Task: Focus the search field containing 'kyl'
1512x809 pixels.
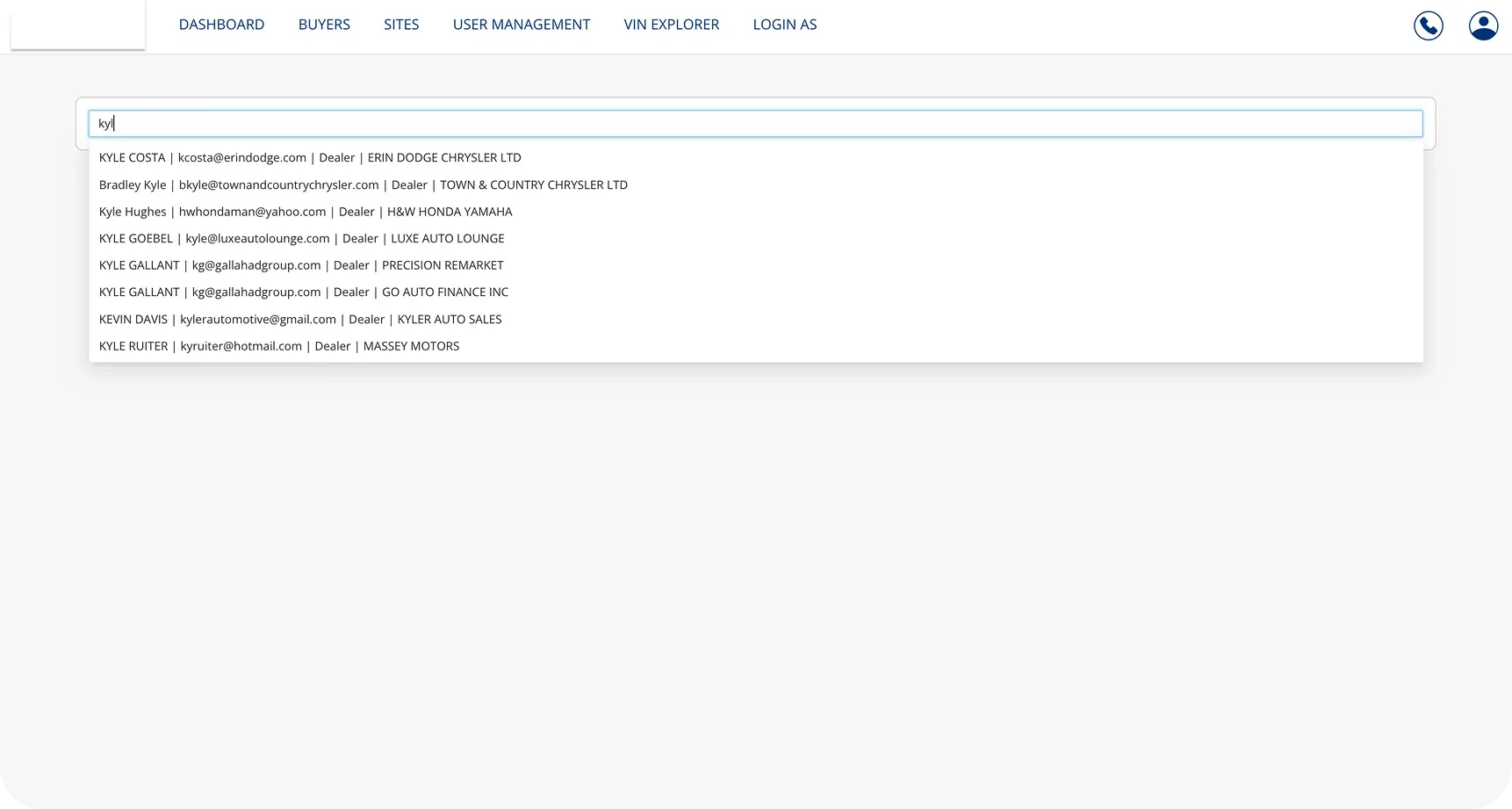Action: [x=755, y=124]
